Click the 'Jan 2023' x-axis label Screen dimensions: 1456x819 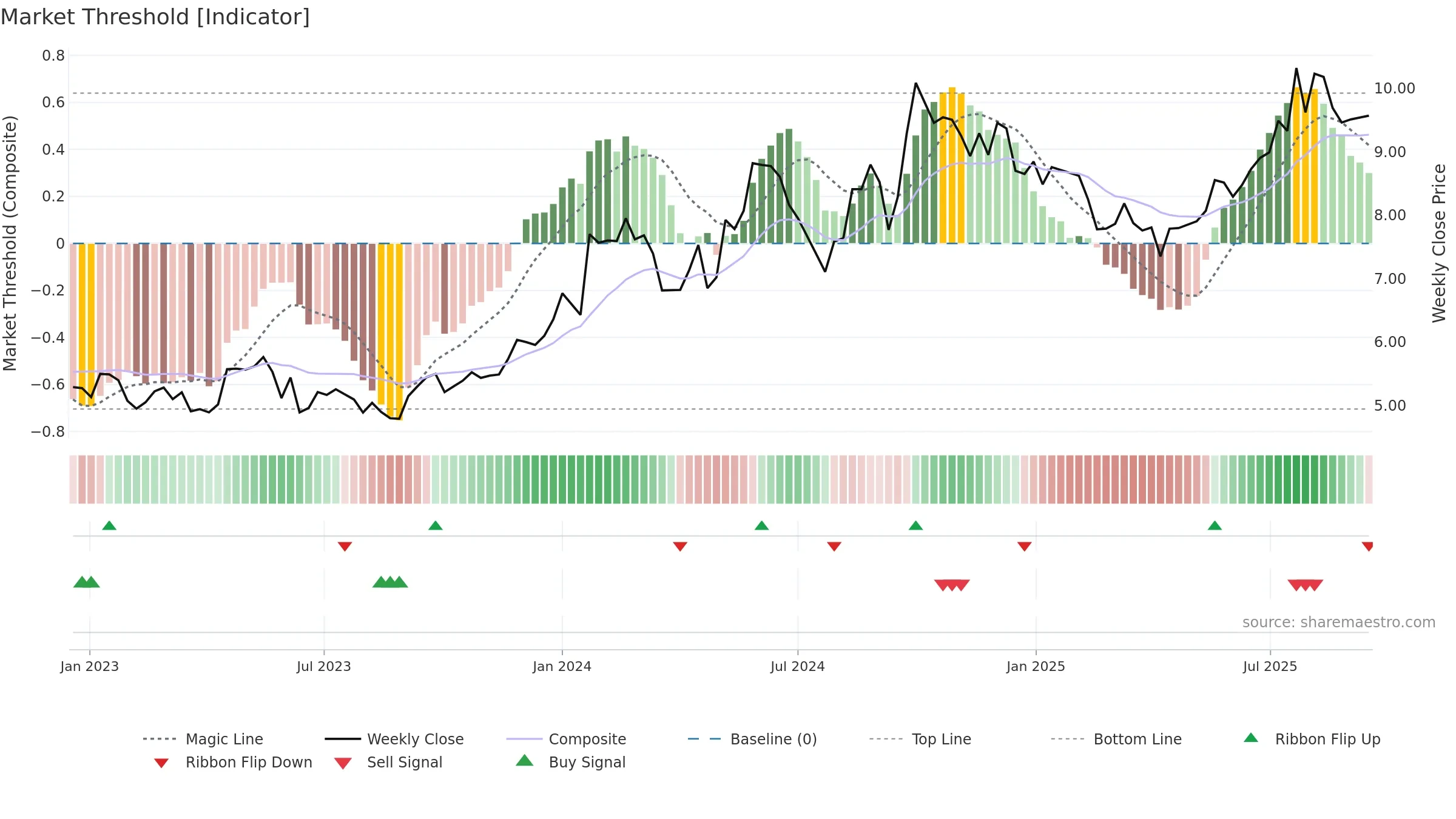[90, 666]
